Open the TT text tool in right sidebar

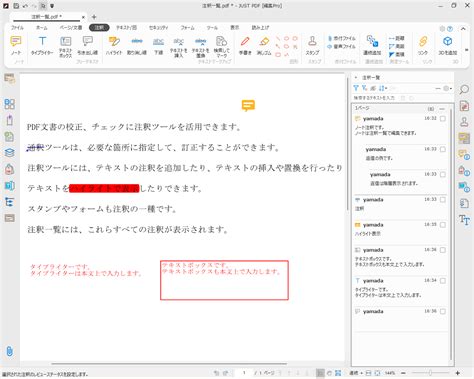click(x=464, y=220)
